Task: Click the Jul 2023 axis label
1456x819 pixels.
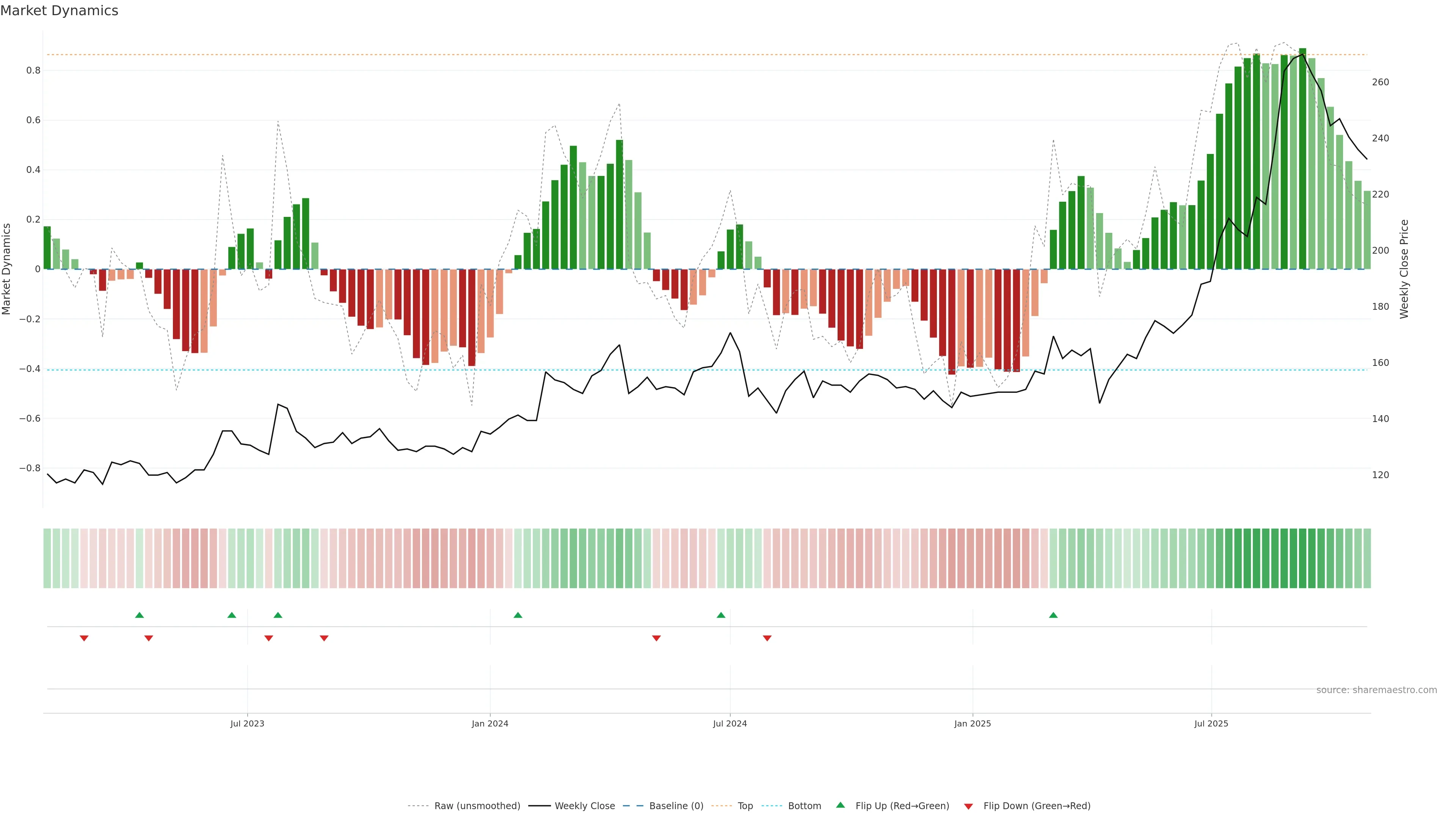Action: pyautogui.click(x=247, y=723)
